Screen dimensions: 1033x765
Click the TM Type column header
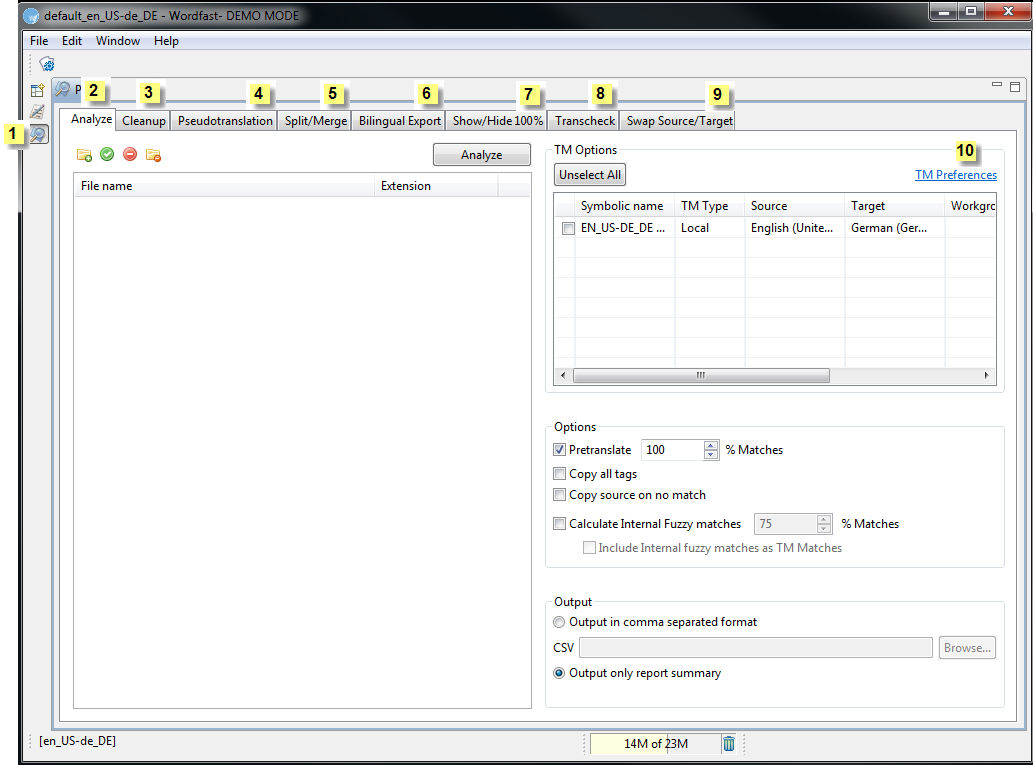[x=710, y=206]
